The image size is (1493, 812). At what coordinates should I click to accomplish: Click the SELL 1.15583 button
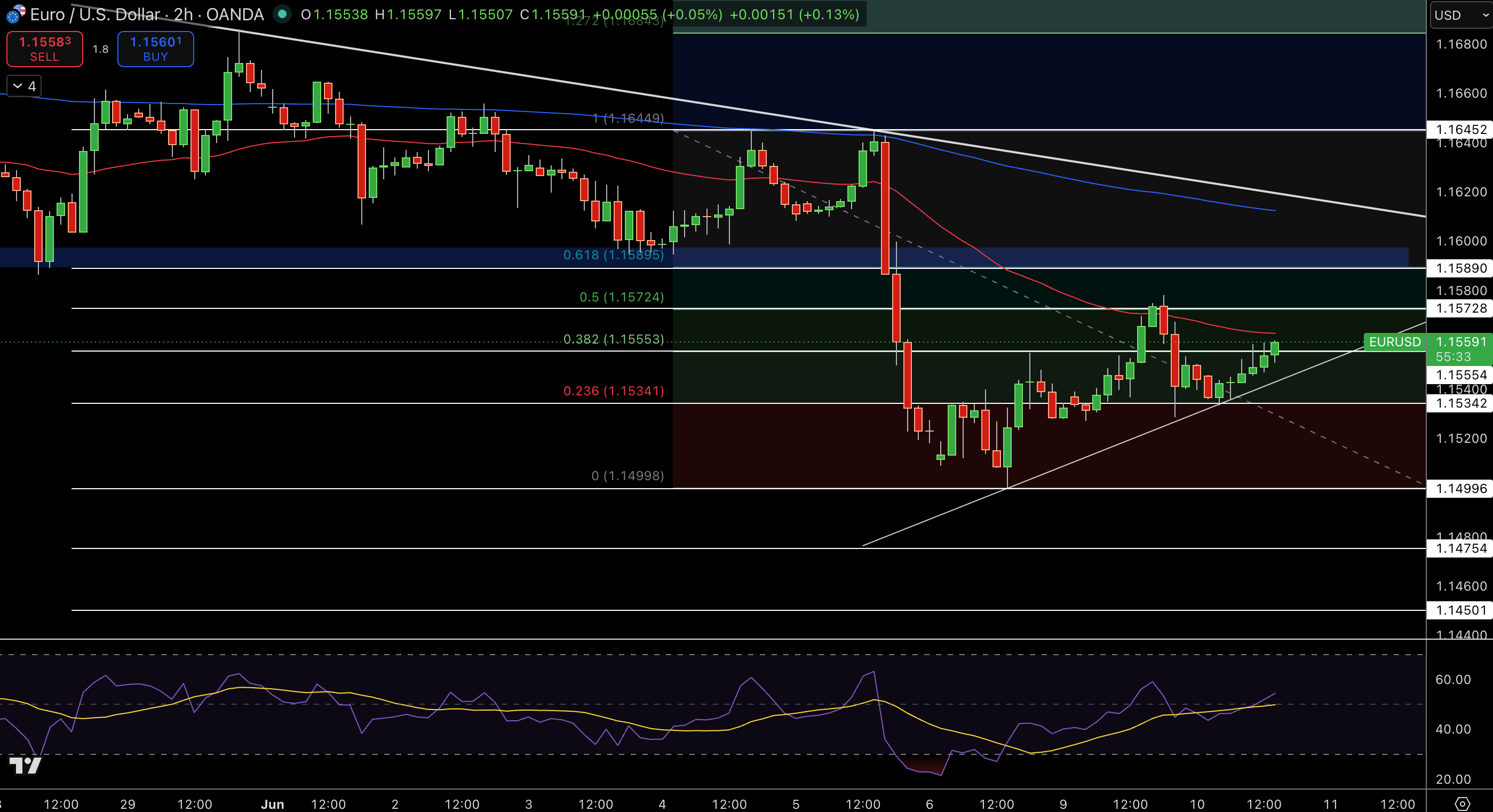click(x=45, y=49)
